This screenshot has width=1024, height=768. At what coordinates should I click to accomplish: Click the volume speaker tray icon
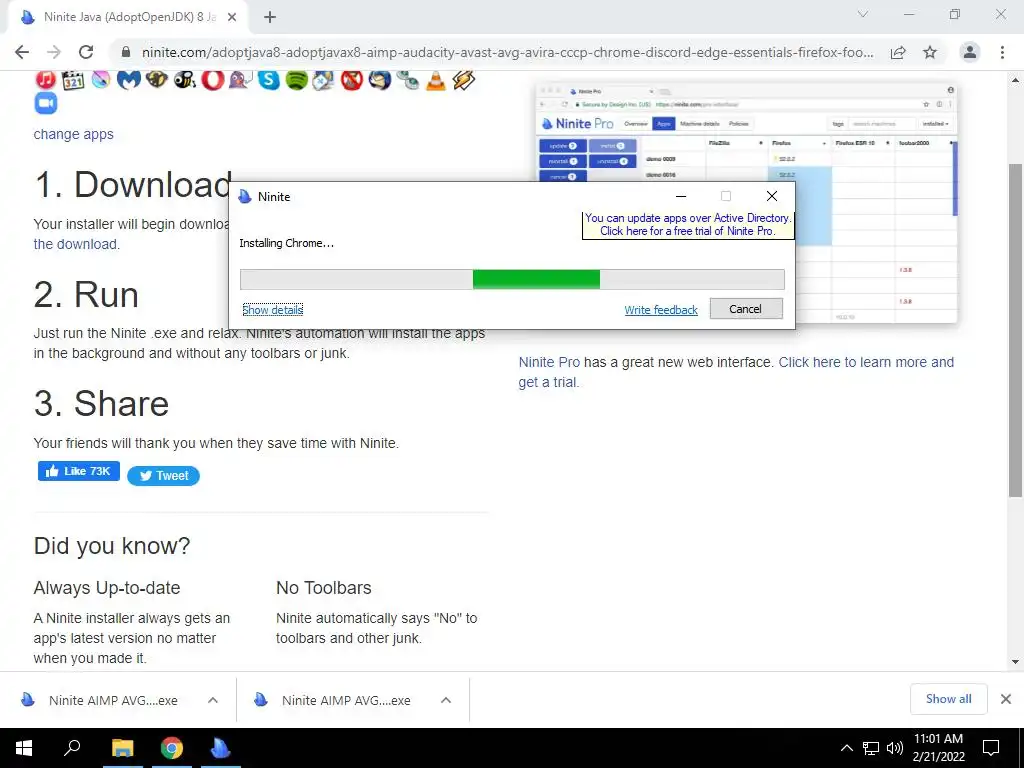(x=894, y=748)
